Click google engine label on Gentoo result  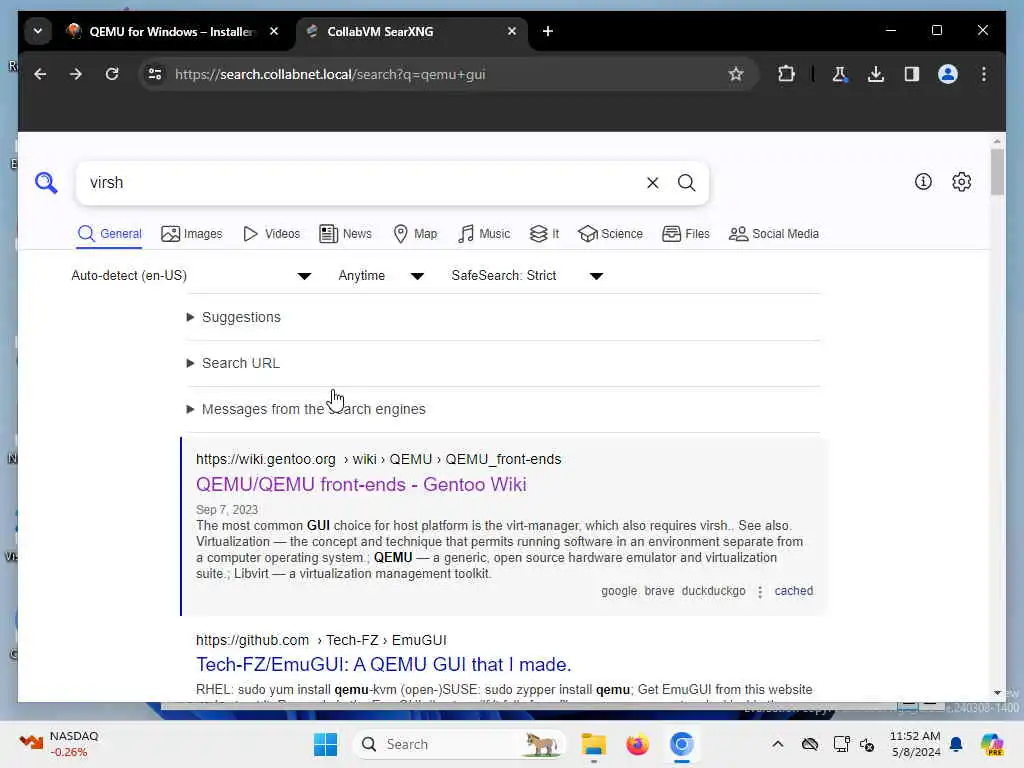pyautogui.click(x=618, y=591)
